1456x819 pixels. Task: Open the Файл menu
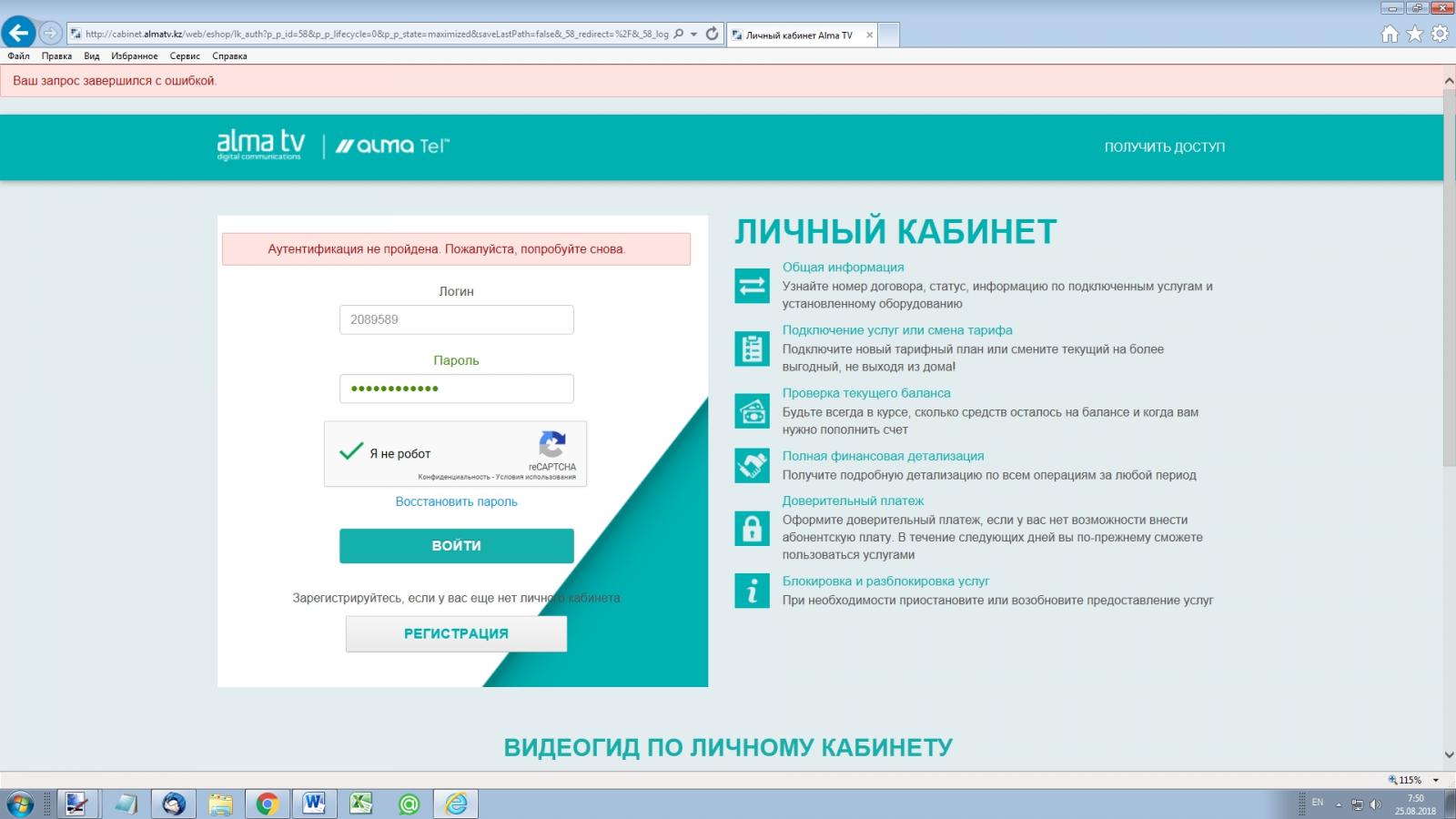pyautogui.click(x=18, y=56)
